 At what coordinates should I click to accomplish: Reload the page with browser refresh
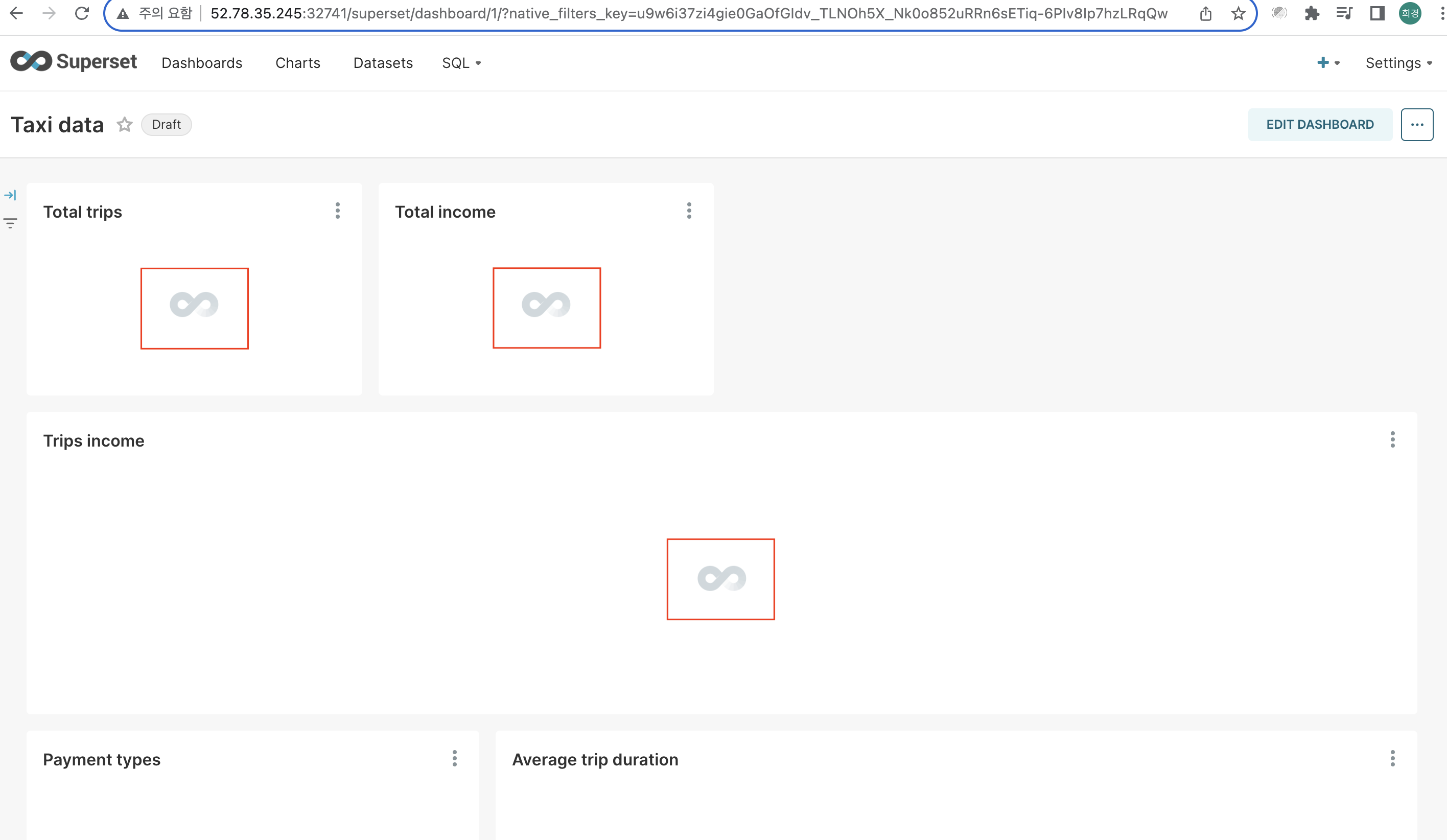point(82,13)
